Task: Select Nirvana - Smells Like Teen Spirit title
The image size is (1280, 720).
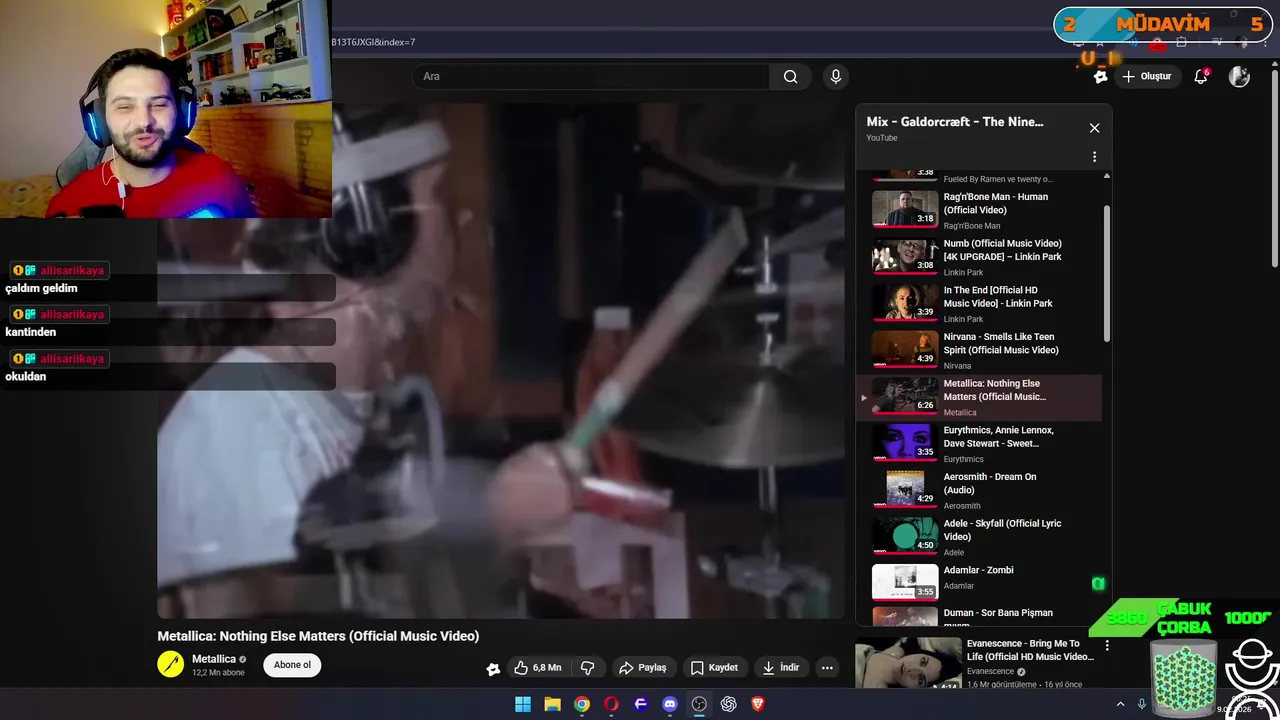Action: coord(1001,343)
